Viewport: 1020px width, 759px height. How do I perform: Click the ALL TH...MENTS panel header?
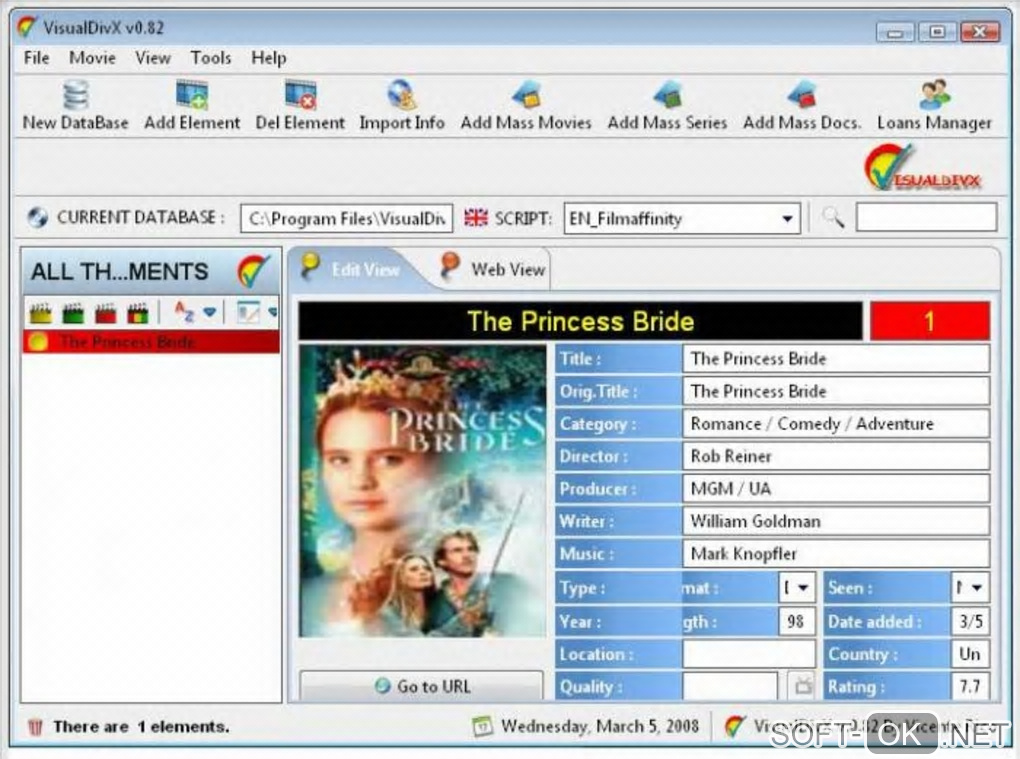point(151,271)
